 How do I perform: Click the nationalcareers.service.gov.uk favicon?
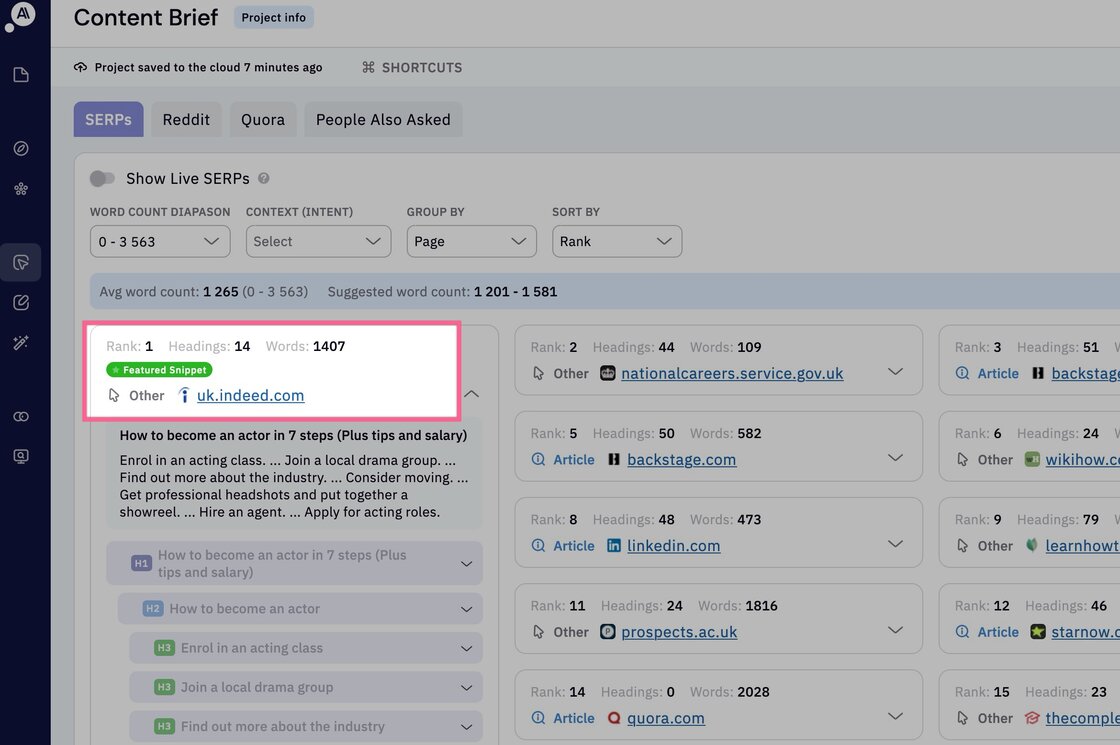coord(607,373)
